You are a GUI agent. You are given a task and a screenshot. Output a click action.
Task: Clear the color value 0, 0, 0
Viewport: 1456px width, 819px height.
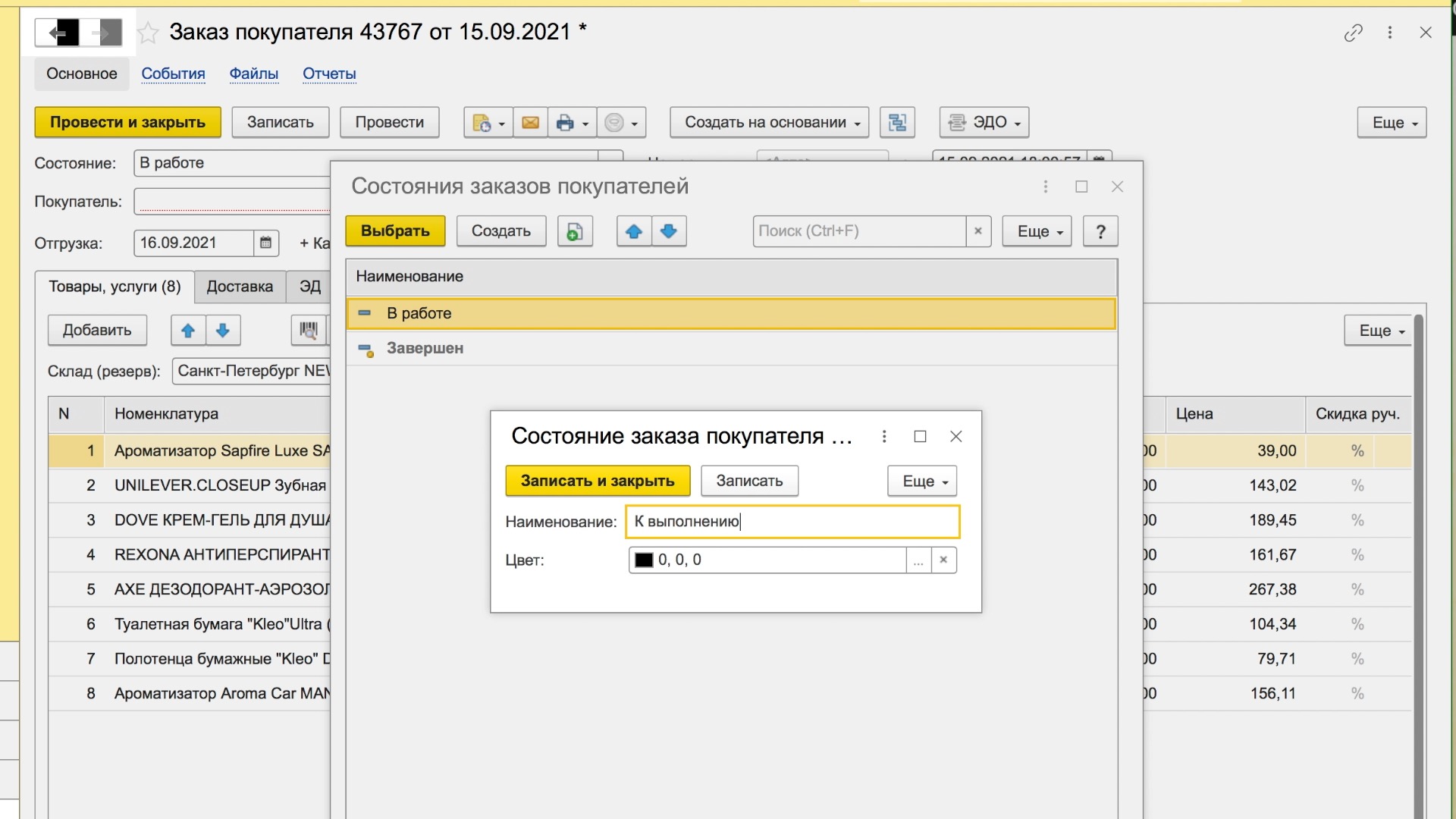click(943, 560)
